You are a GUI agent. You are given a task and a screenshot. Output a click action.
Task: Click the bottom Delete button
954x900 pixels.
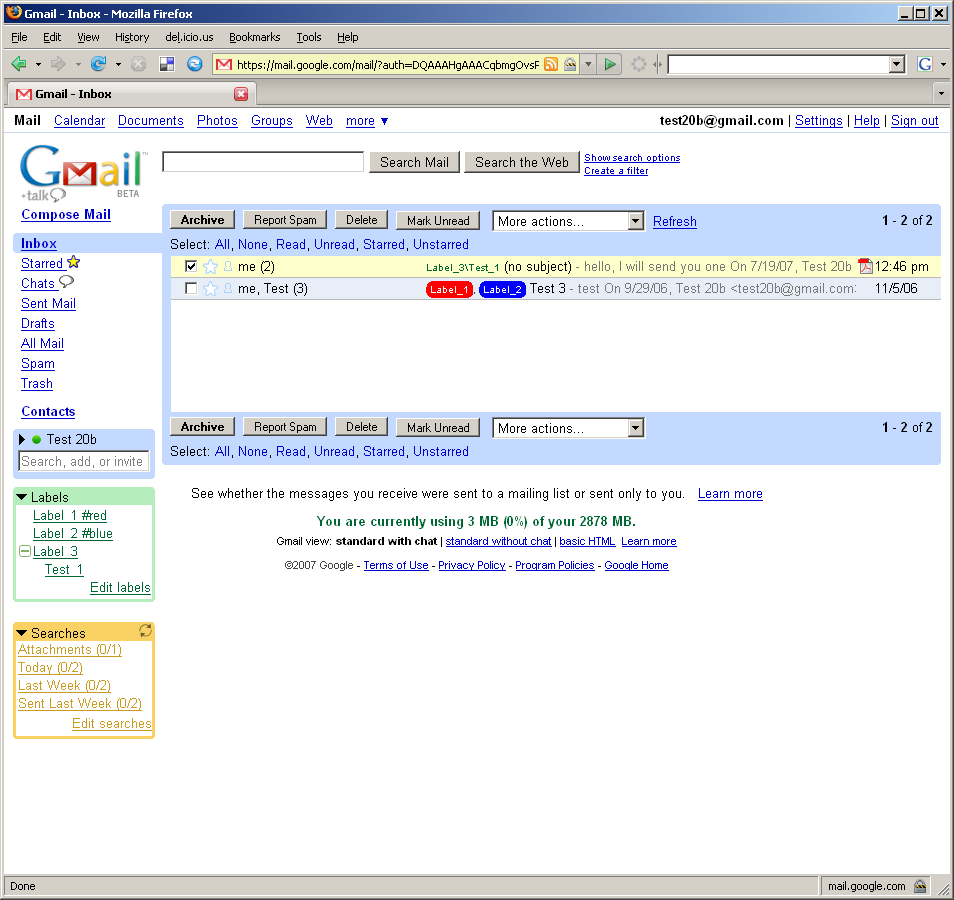click(x=362, y=427)
